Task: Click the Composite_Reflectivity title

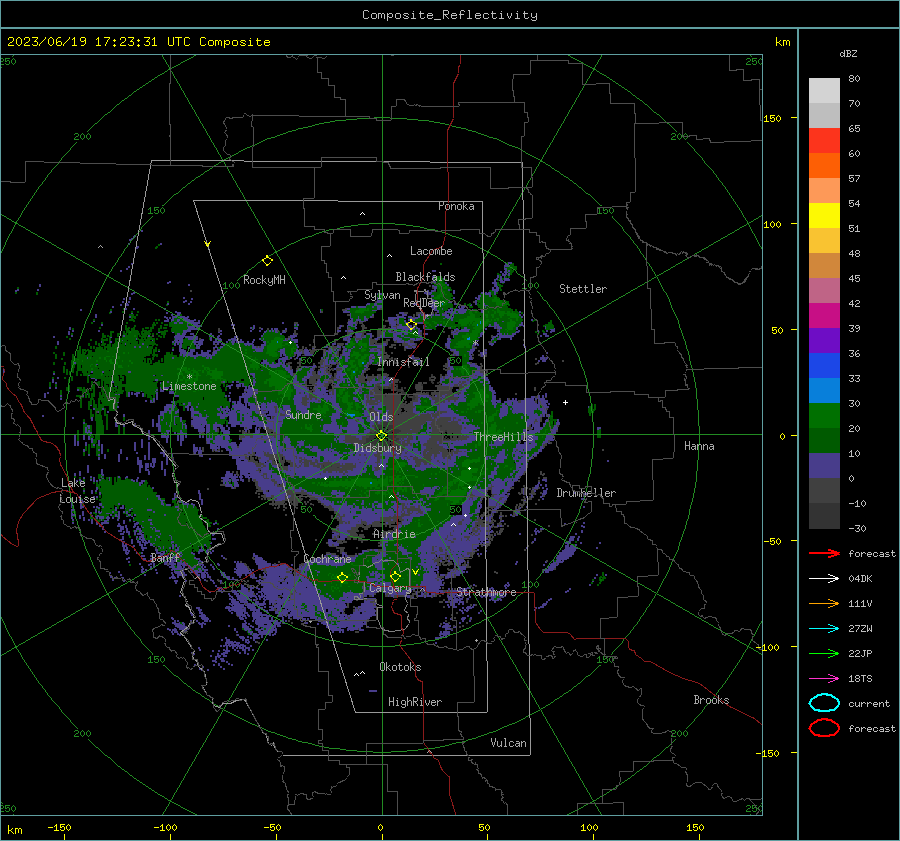Action: [x=450, y=15]
